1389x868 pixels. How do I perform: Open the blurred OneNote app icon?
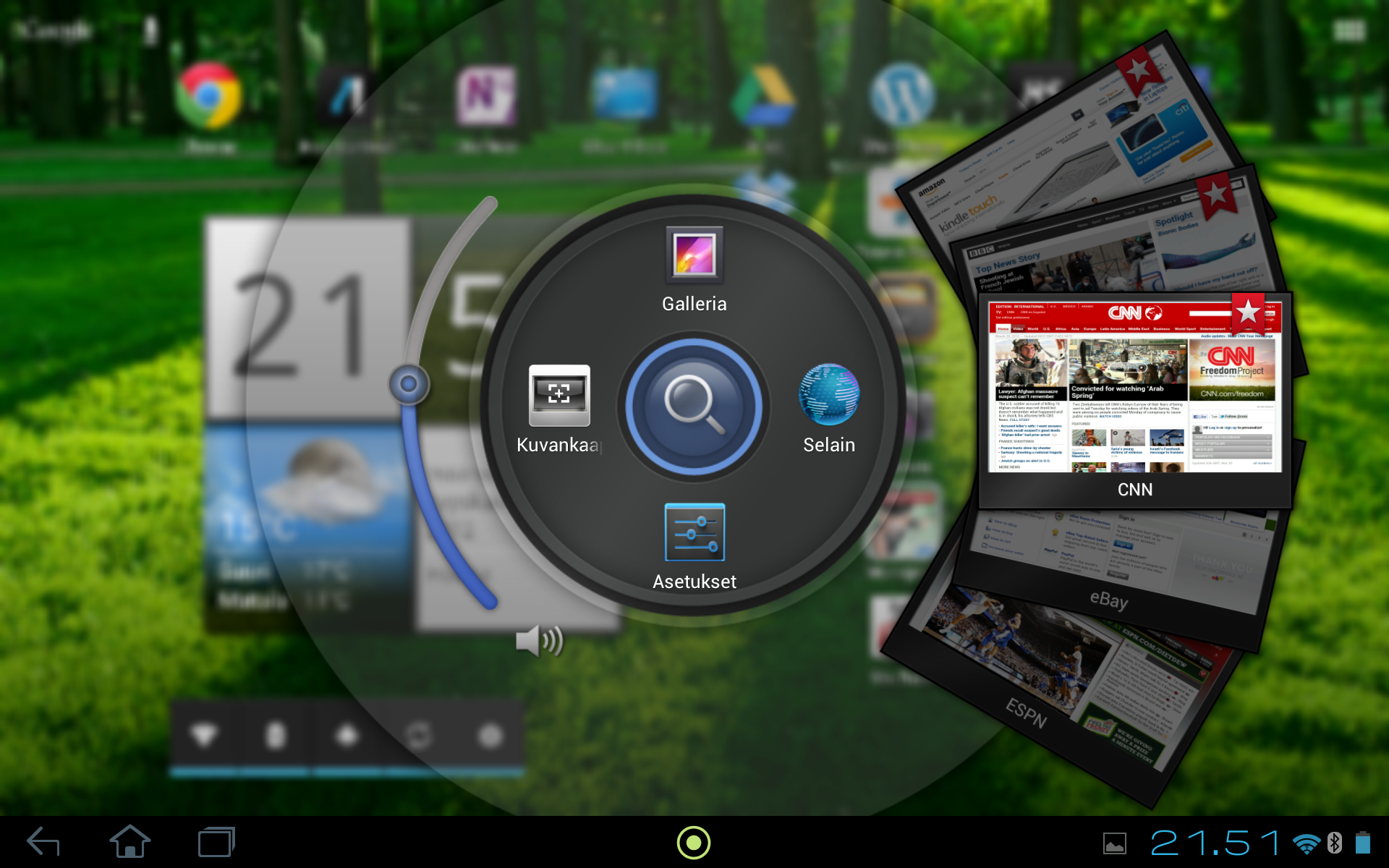487,96
